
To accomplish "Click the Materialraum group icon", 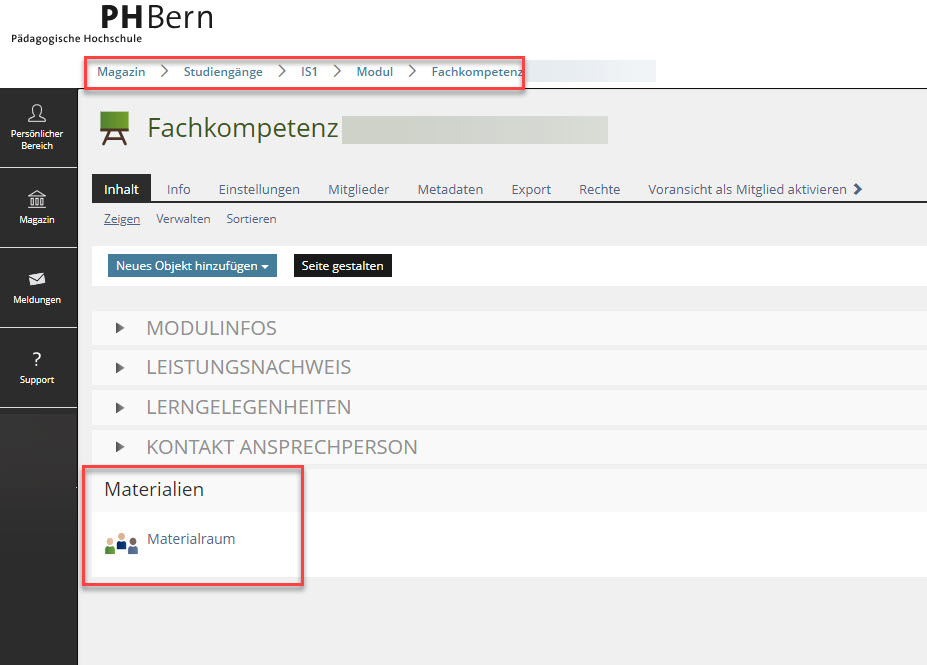I will (x=121, y=543).
